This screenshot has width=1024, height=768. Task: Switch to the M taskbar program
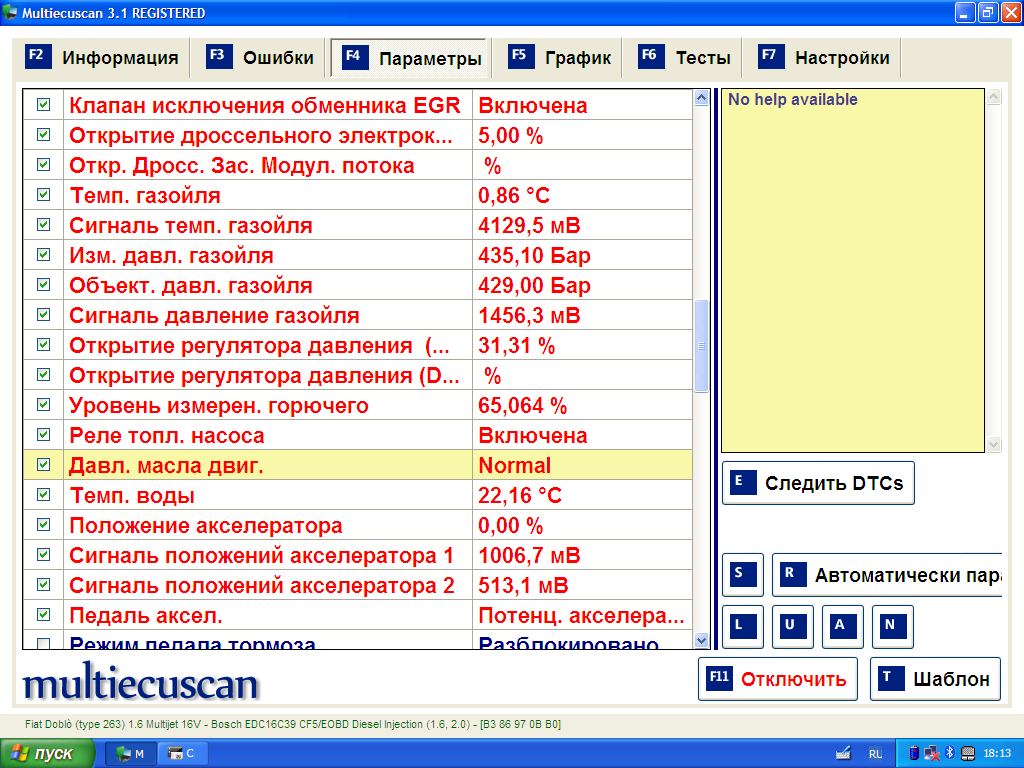point(131,754)
